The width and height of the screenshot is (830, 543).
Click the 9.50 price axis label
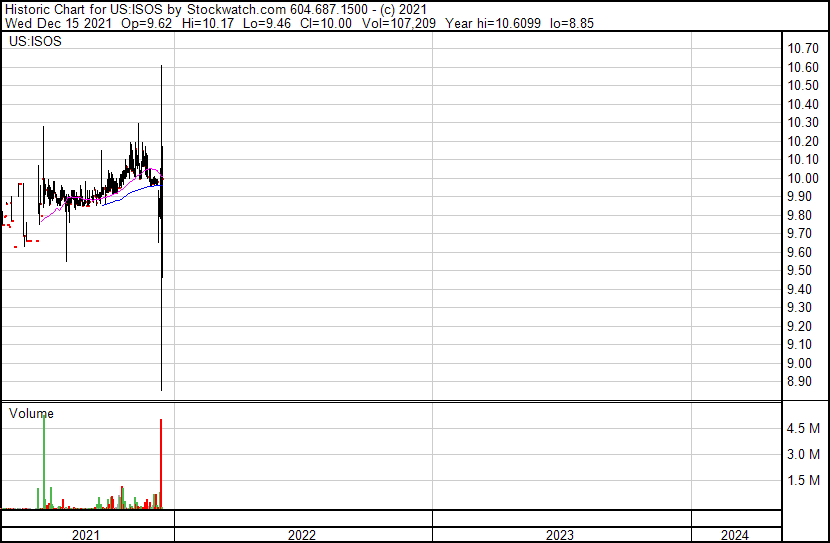(x=804, y=271)
